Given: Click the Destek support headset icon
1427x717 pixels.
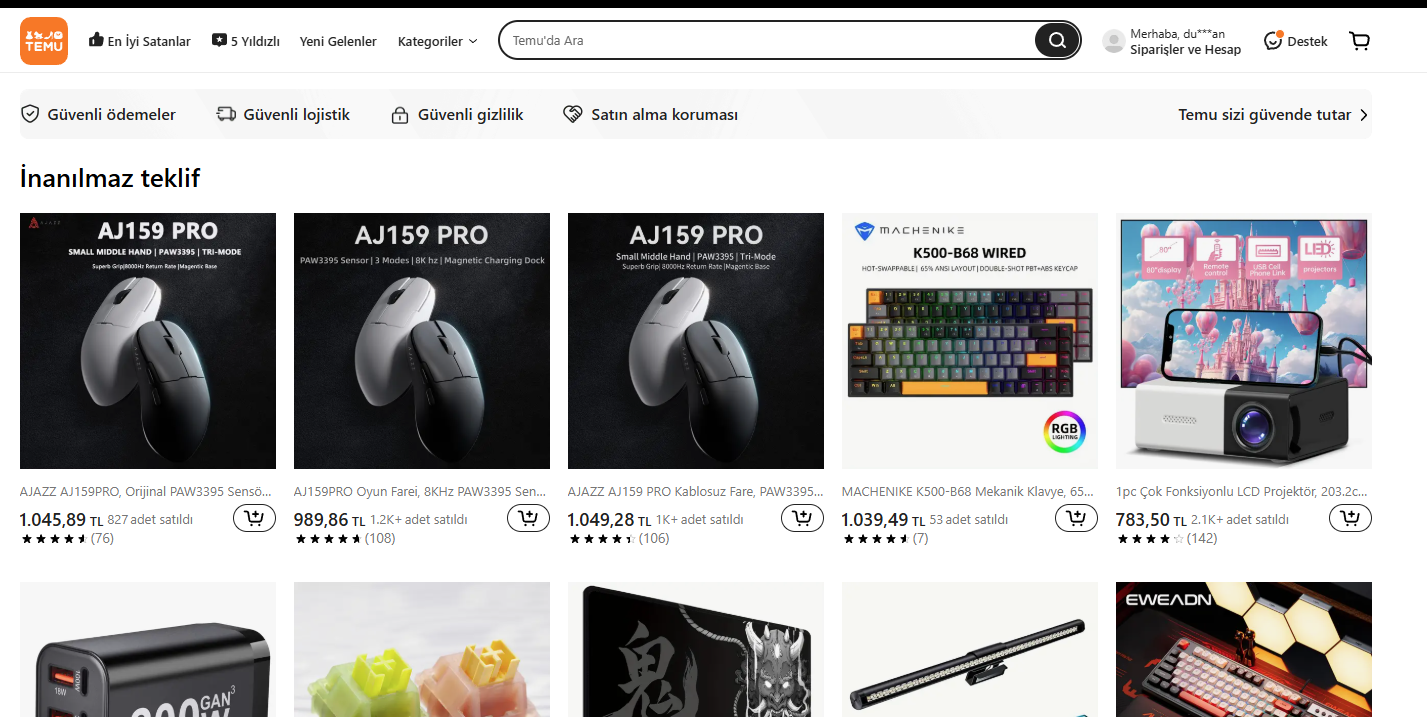Looking at the screenshot, I should pyautogui.click(x=1273, y=41).
